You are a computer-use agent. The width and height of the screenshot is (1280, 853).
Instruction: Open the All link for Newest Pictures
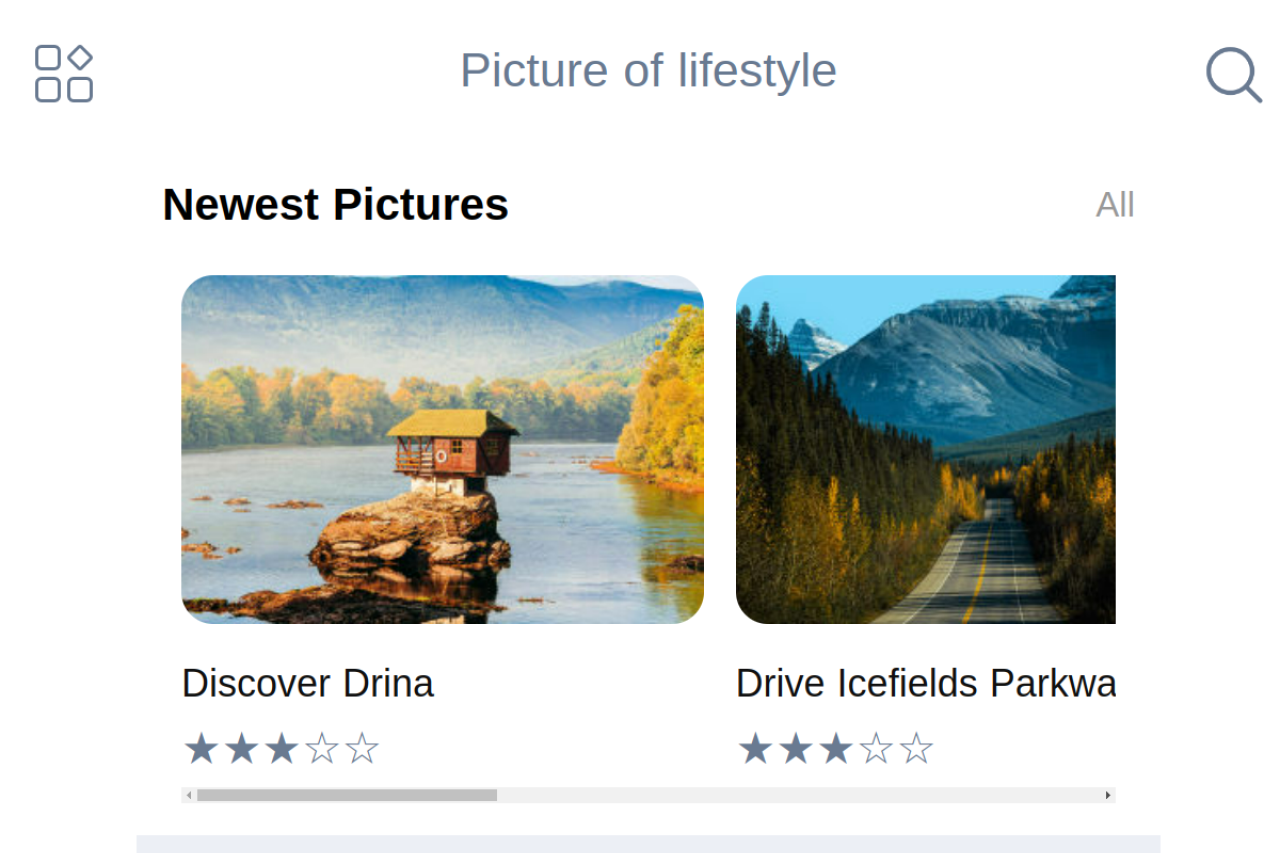click(1115, 205)
